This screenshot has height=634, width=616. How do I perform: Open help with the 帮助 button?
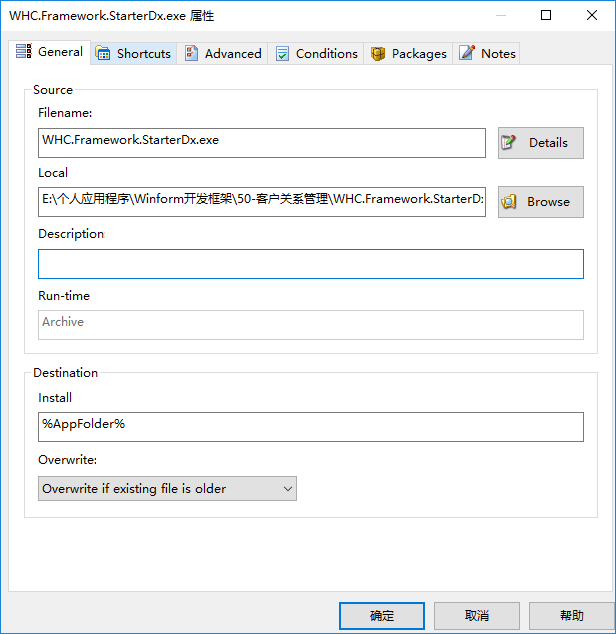pyautogui.click(x=572, y=616)
